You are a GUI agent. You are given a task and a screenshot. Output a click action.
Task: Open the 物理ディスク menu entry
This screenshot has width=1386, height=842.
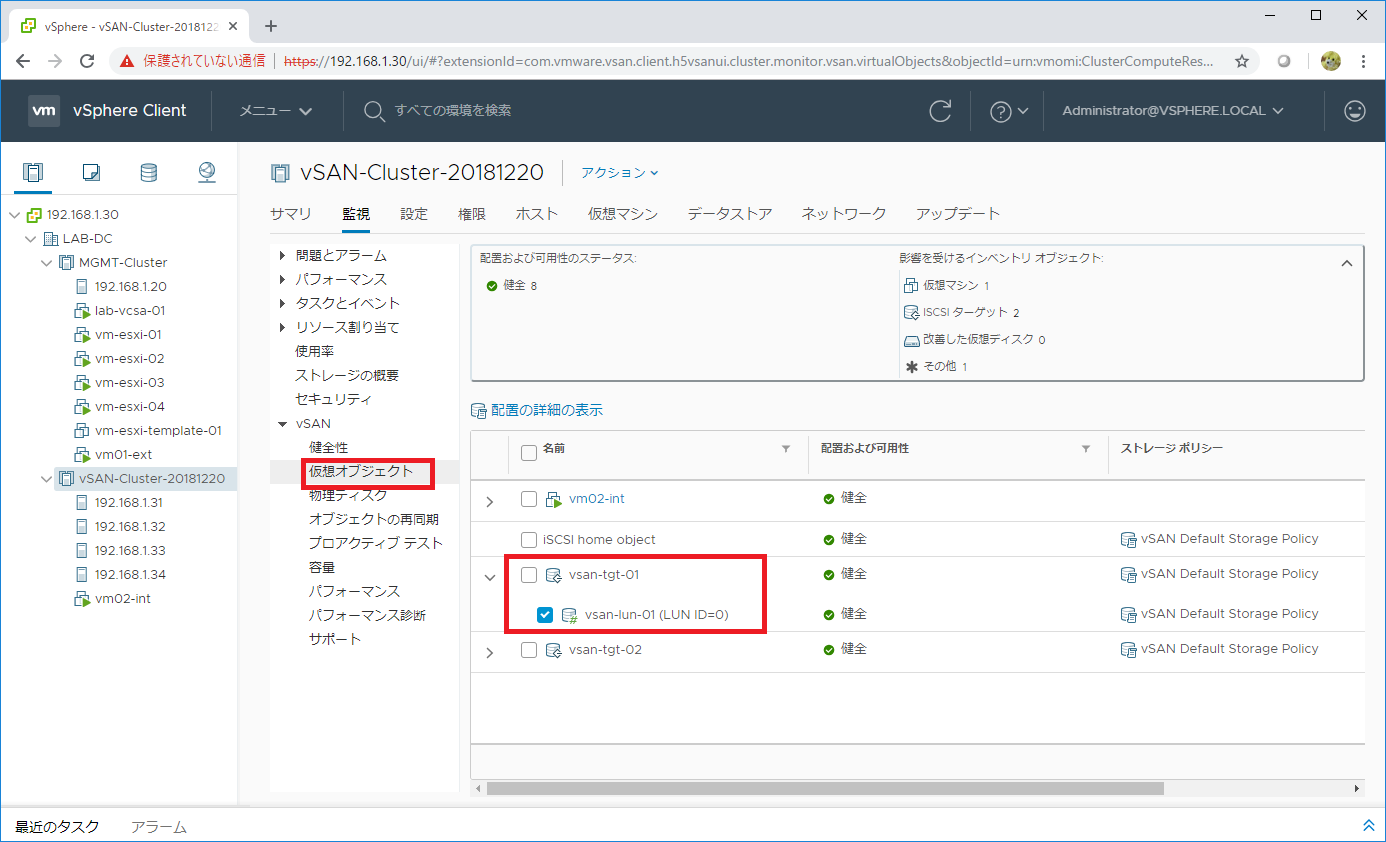coord(348,496)
